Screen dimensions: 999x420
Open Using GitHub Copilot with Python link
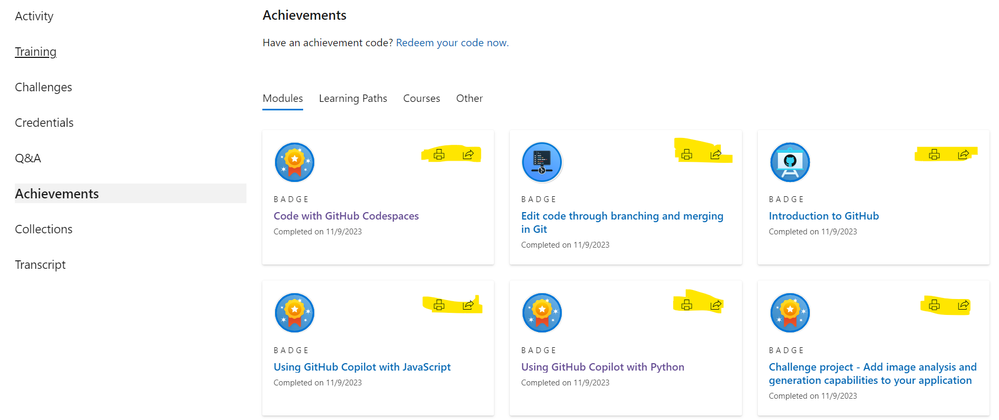(603, 367)
